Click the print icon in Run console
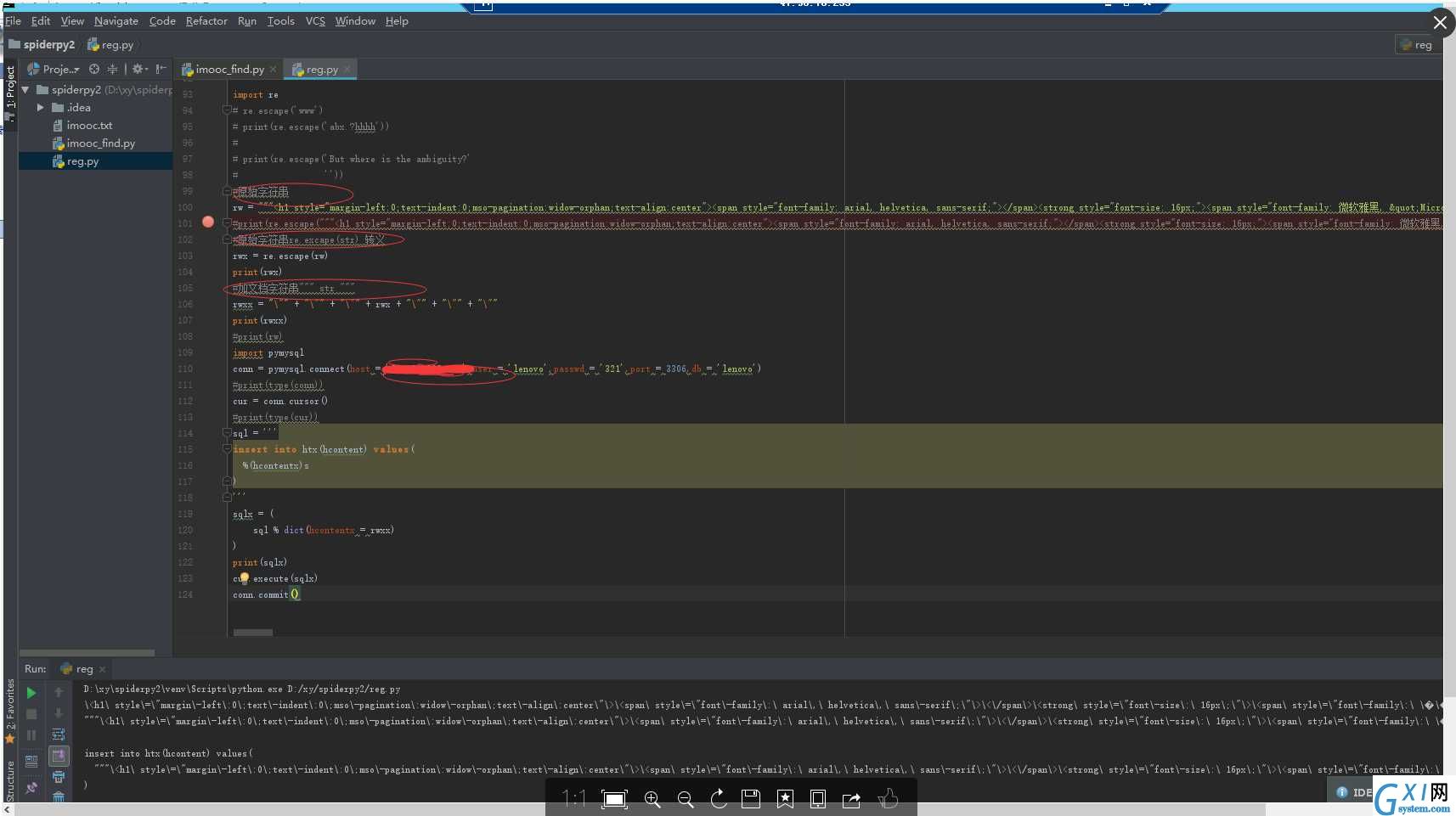Viewport: 1456px width, 816px height. pyautogui.click(x=59, y=777)
